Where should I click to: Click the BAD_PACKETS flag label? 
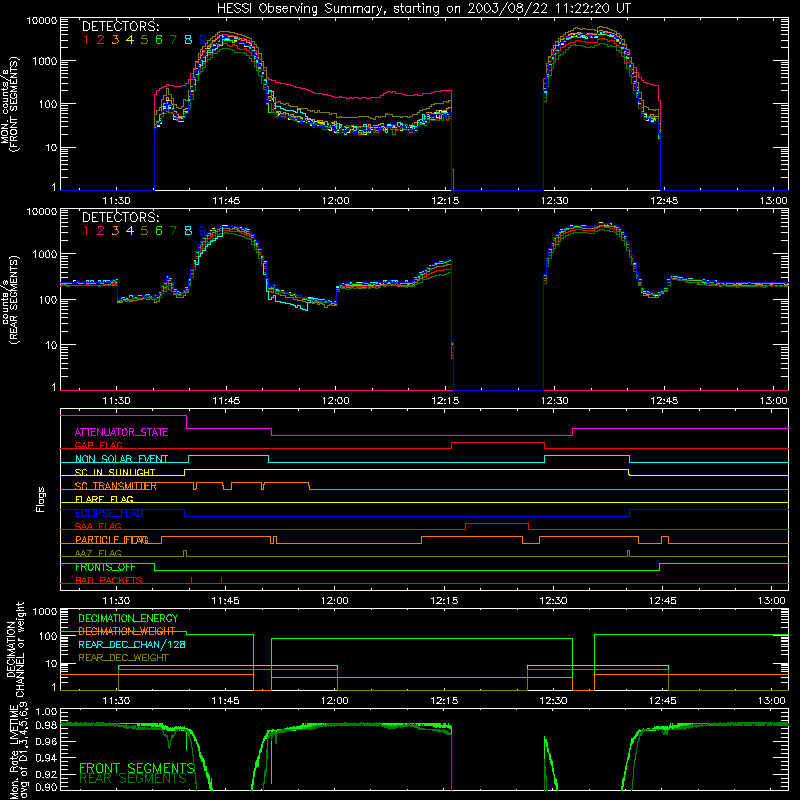tap(109, 581)
